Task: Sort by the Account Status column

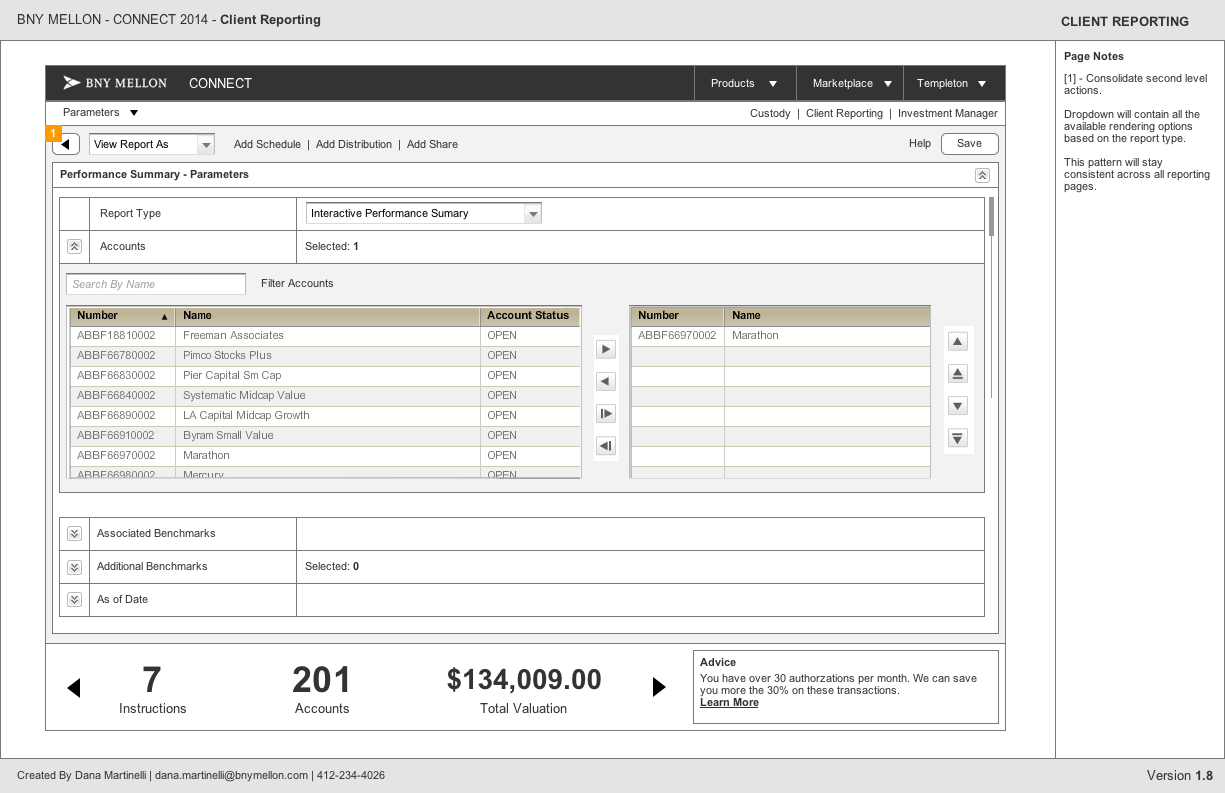Action: 530,315
